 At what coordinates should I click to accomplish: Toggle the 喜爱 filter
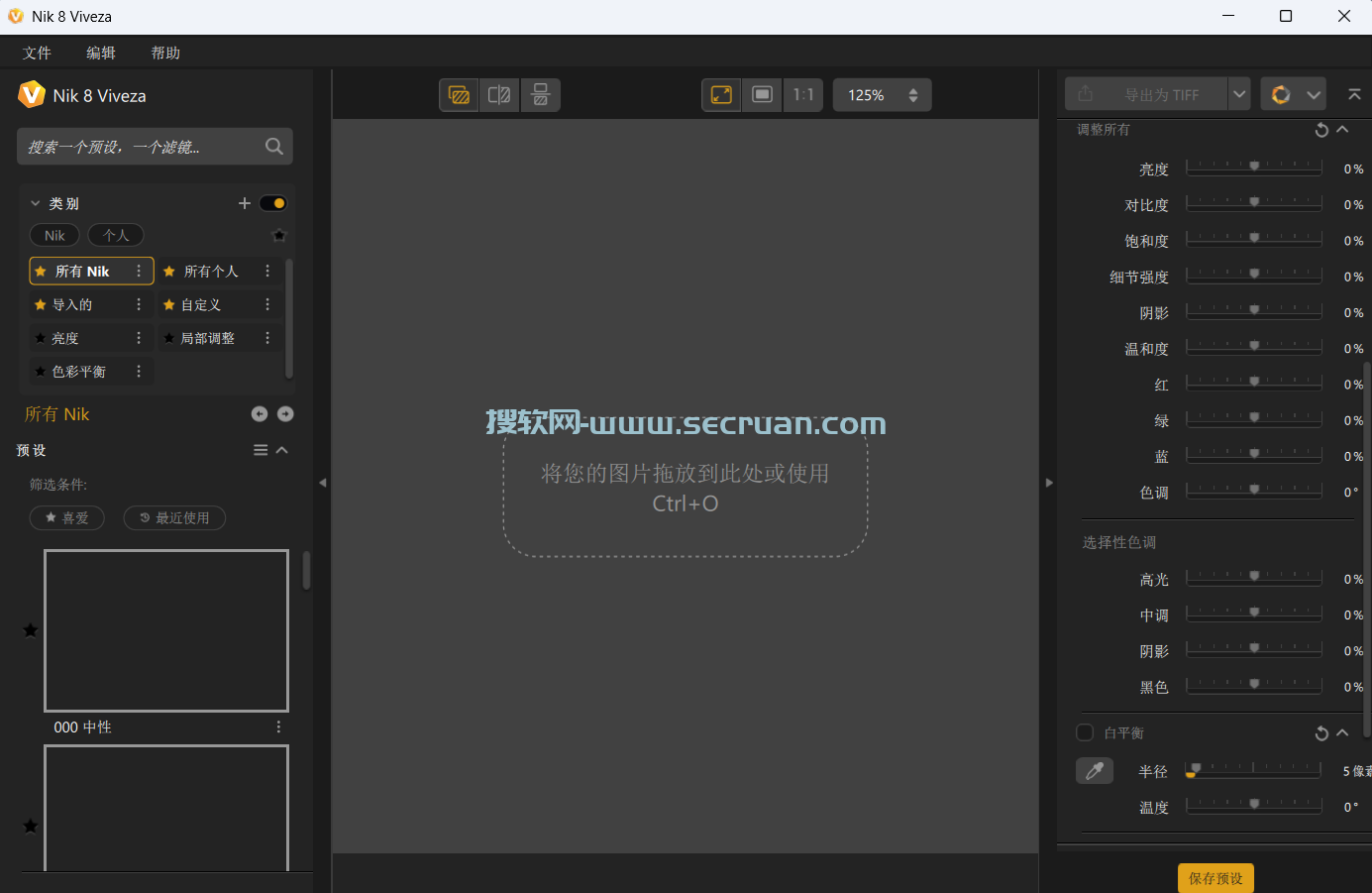pos(67,518)
